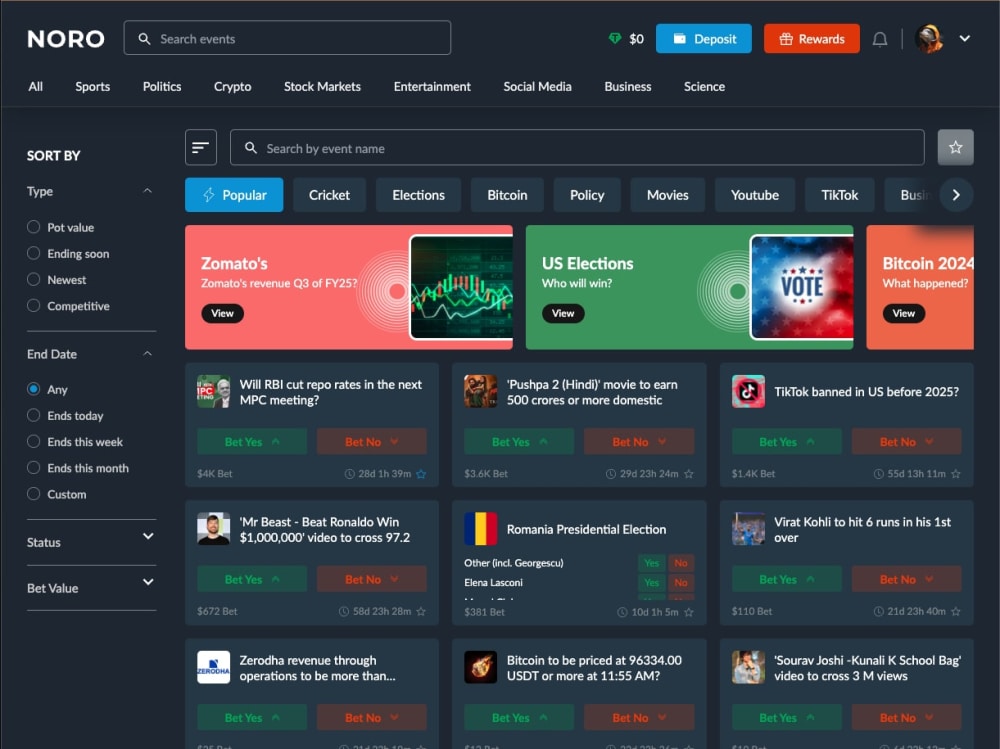Open the account menu chevron
The image size is (1000, 749).
click(964, 38)
